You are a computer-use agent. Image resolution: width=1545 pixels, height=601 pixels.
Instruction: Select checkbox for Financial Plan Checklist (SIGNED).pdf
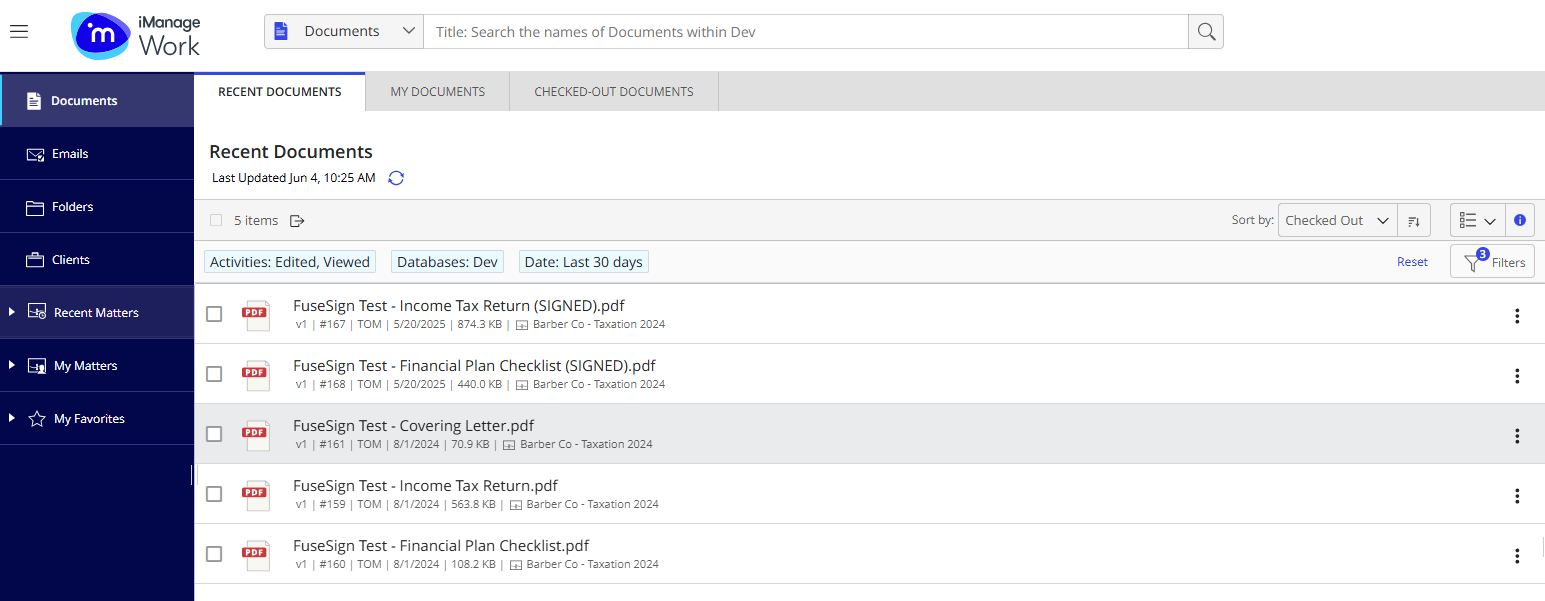(214, 374)
